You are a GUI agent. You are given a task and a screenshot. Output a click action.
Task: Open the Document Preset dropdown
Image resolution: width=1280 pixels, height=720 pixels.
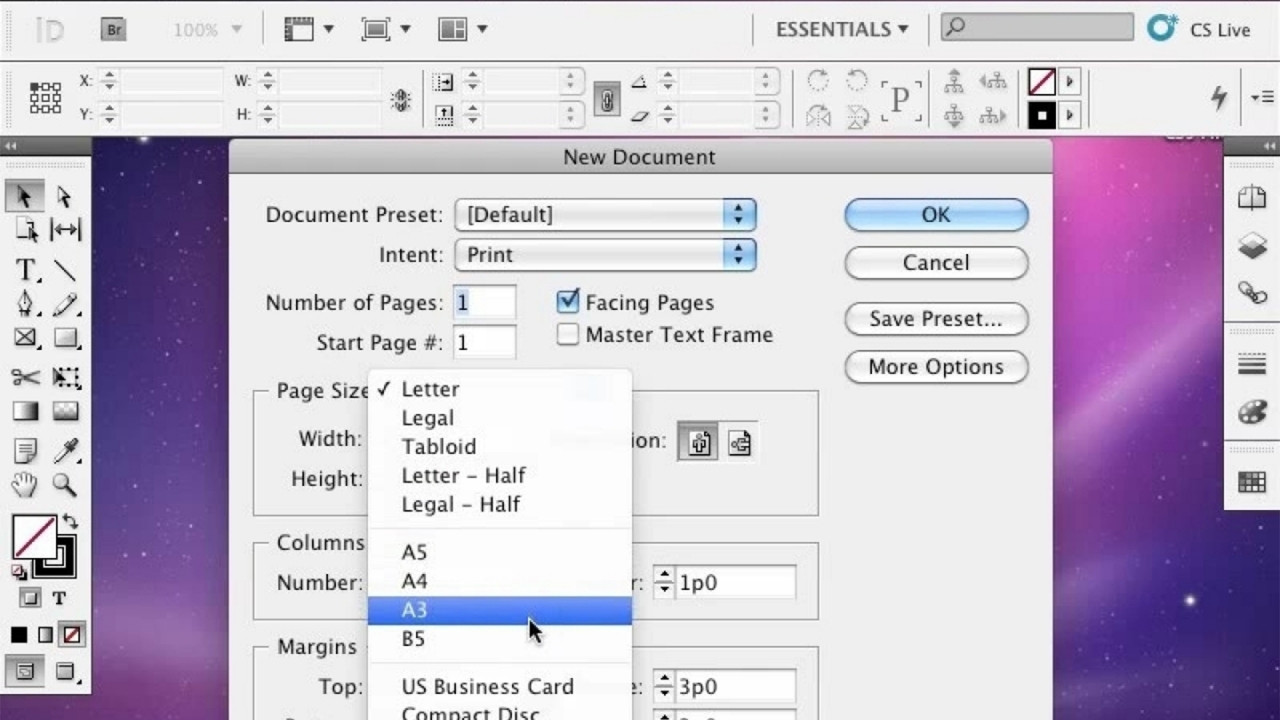click(x=605, y=215)
